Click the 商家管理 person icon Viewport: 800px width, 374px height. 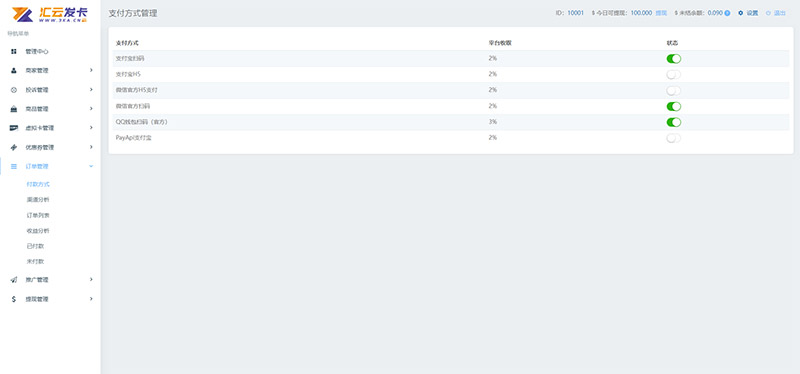[x=14, y=71]
